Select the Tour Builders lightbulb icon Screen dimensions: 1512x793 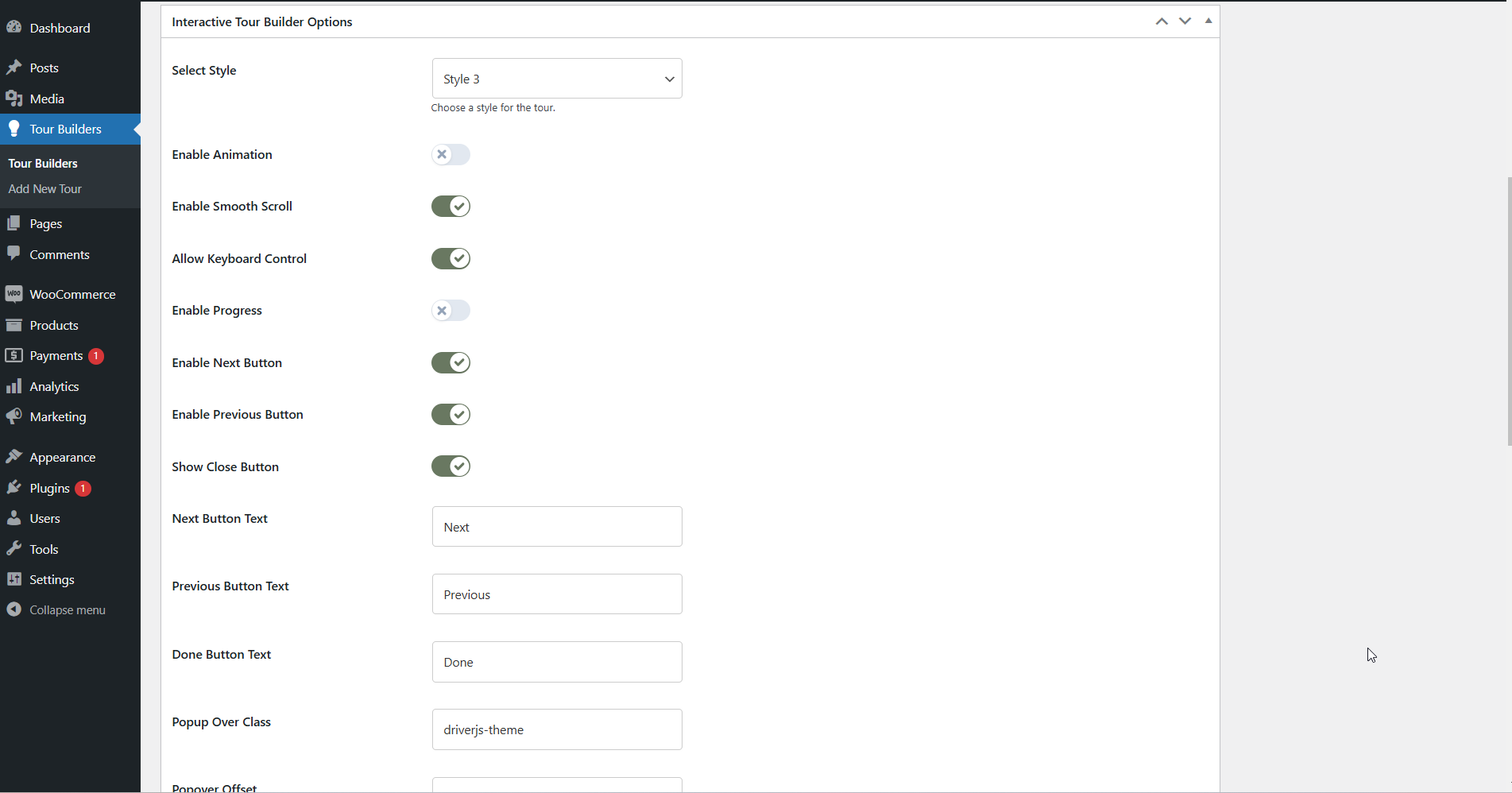click(x=15, y=129)
